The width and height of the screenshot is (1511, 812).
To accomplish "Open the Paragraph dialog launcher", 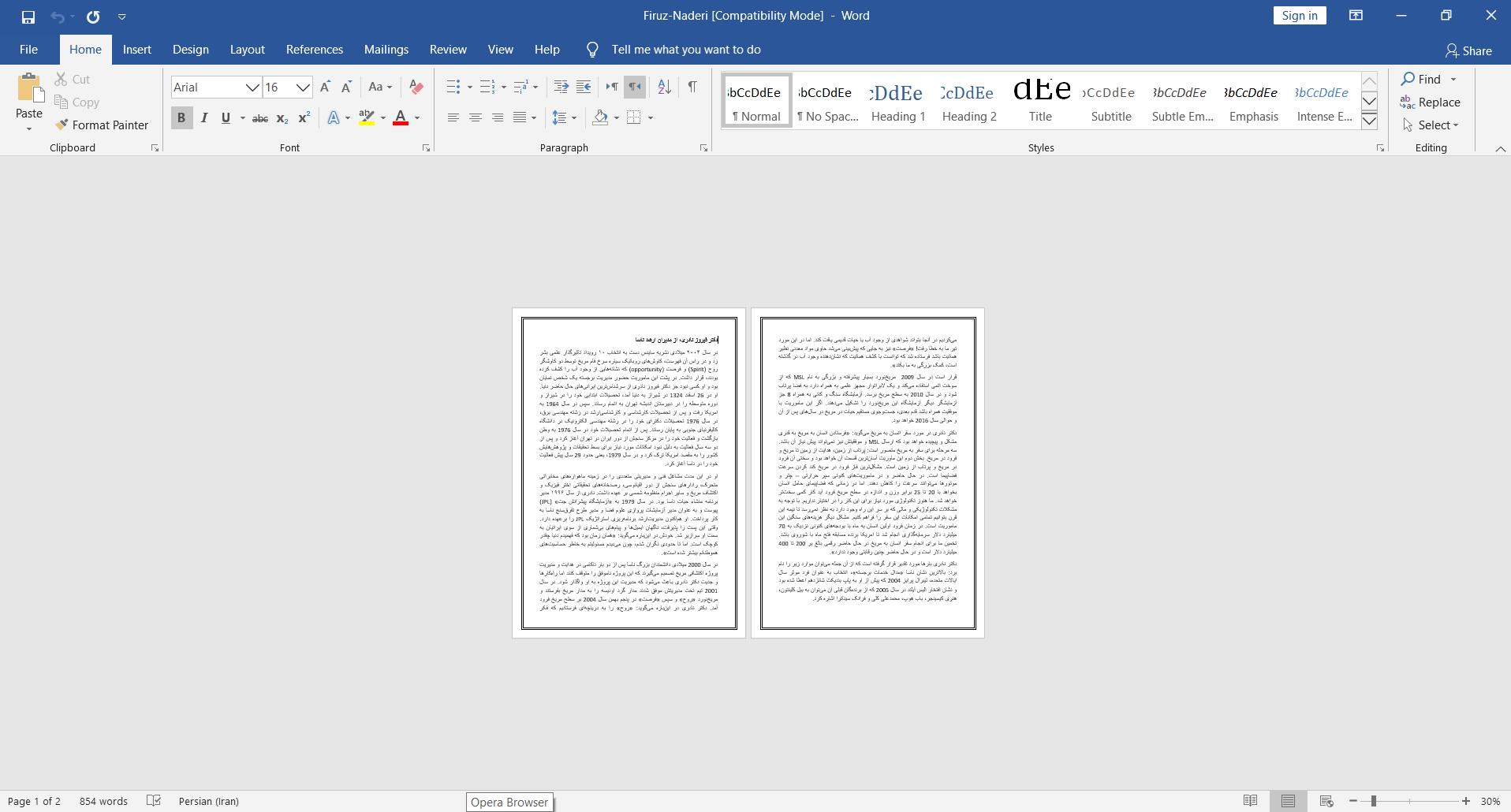I will pyautogui.click(x=703, y=147).
